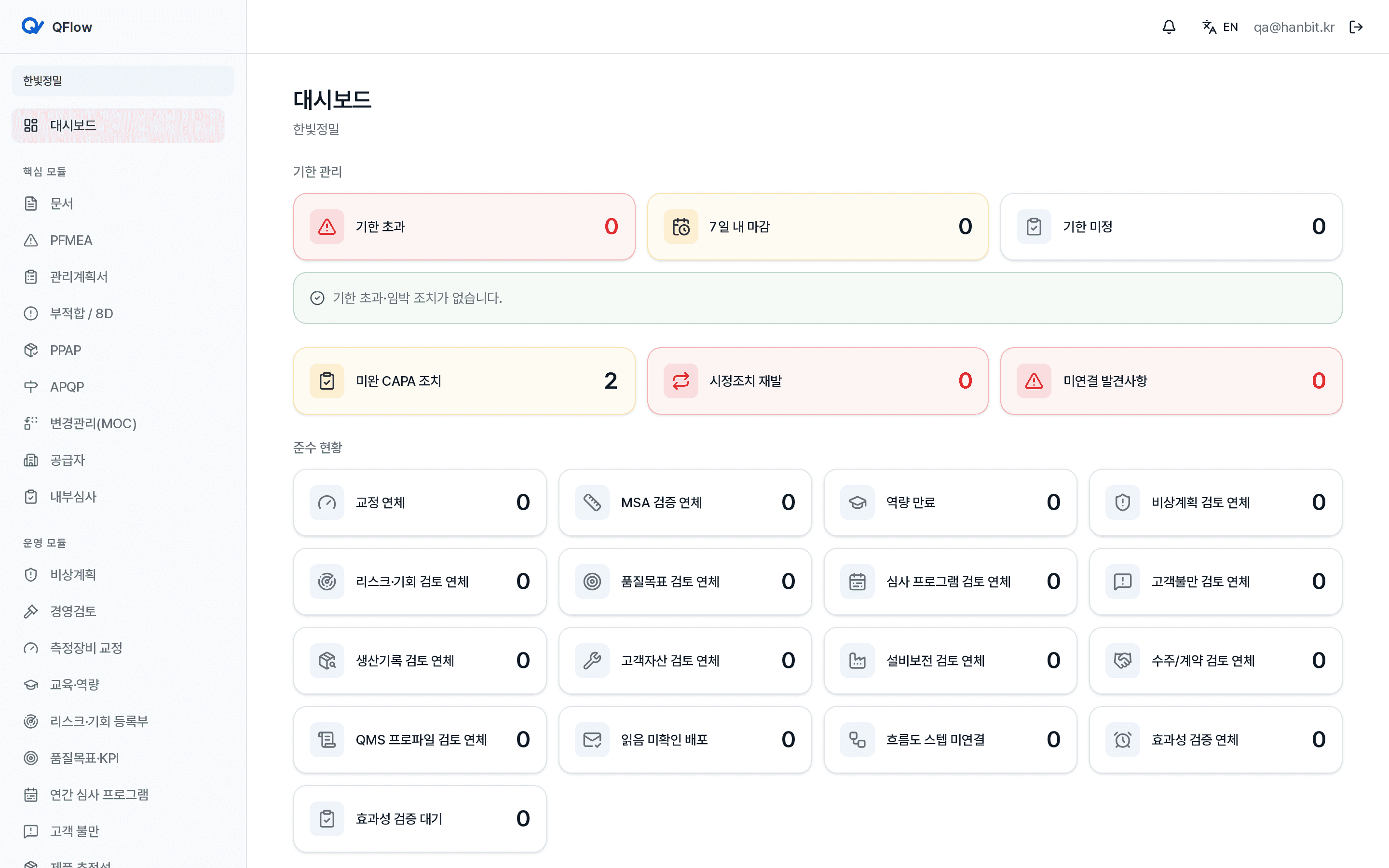1389x868 pixels.
Task: Navigate to PPAP
Action: (118, 350)
